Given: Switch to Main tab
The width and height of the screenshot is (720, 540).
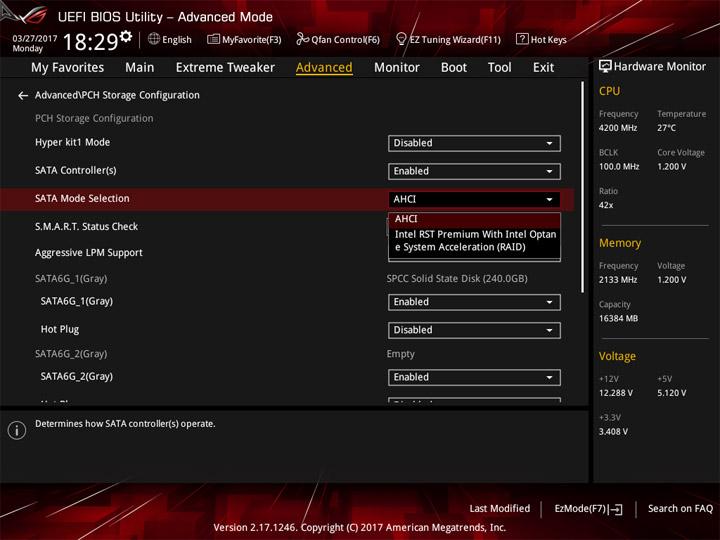Looking at the screenshot, I should click(x=140, y=68).
